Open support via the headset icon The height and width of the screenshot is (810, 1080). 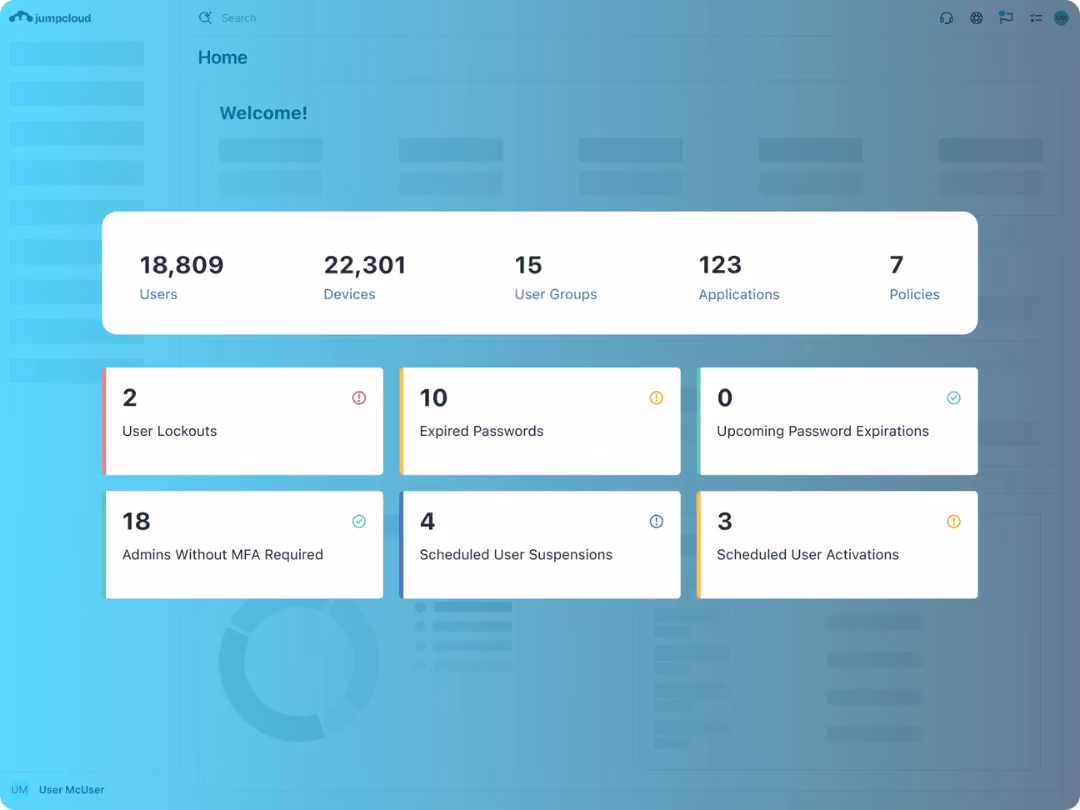946,18
